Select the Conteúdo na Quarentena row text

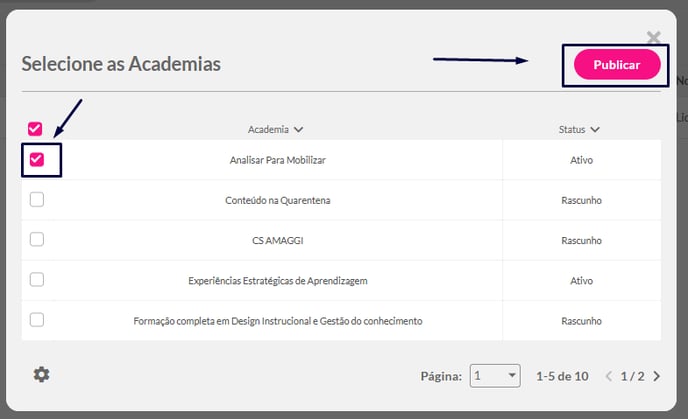click(278, 201)
